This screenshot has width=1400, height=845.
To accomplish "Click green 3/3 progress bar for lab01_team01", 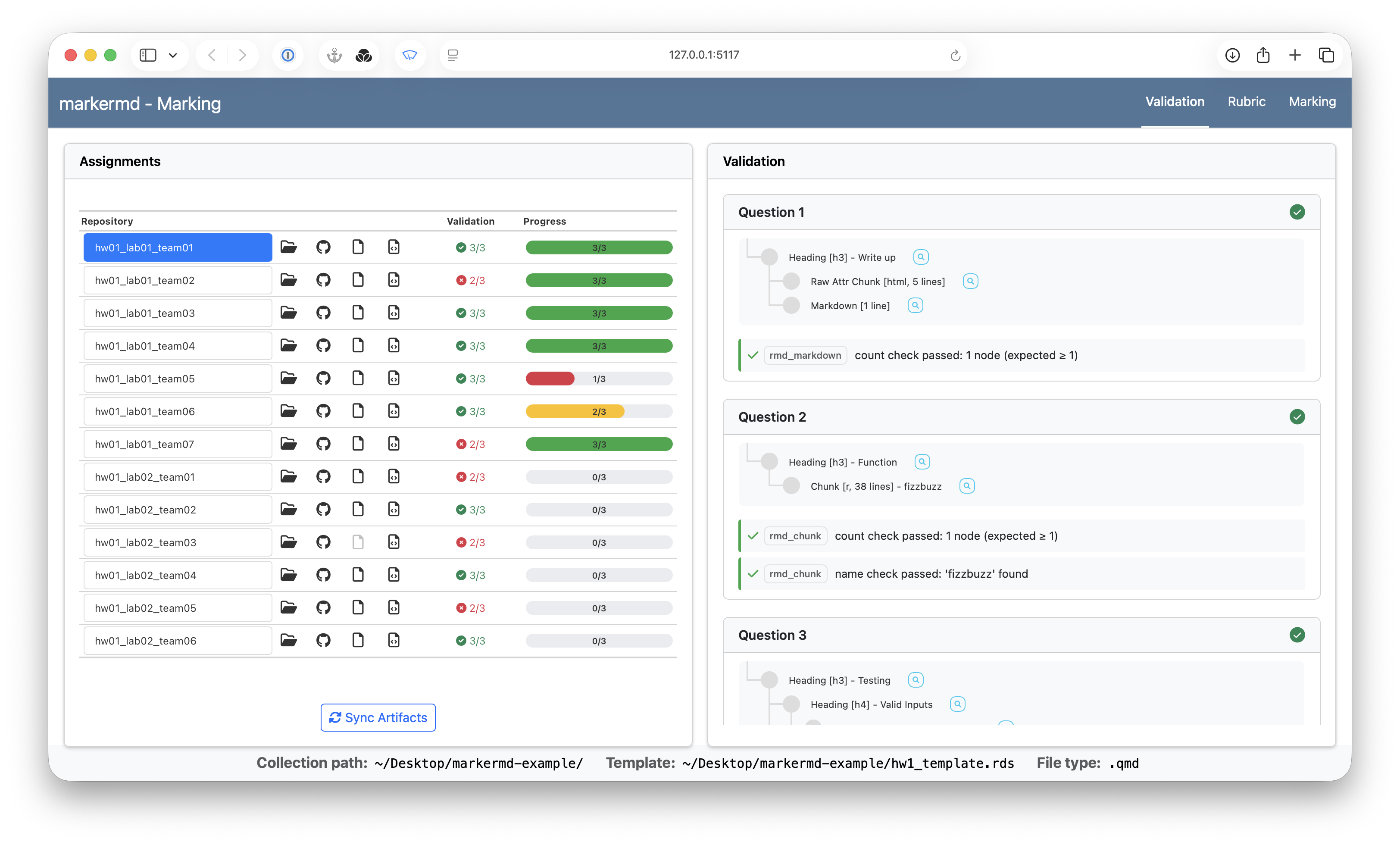I will click(x=599, y=248).
